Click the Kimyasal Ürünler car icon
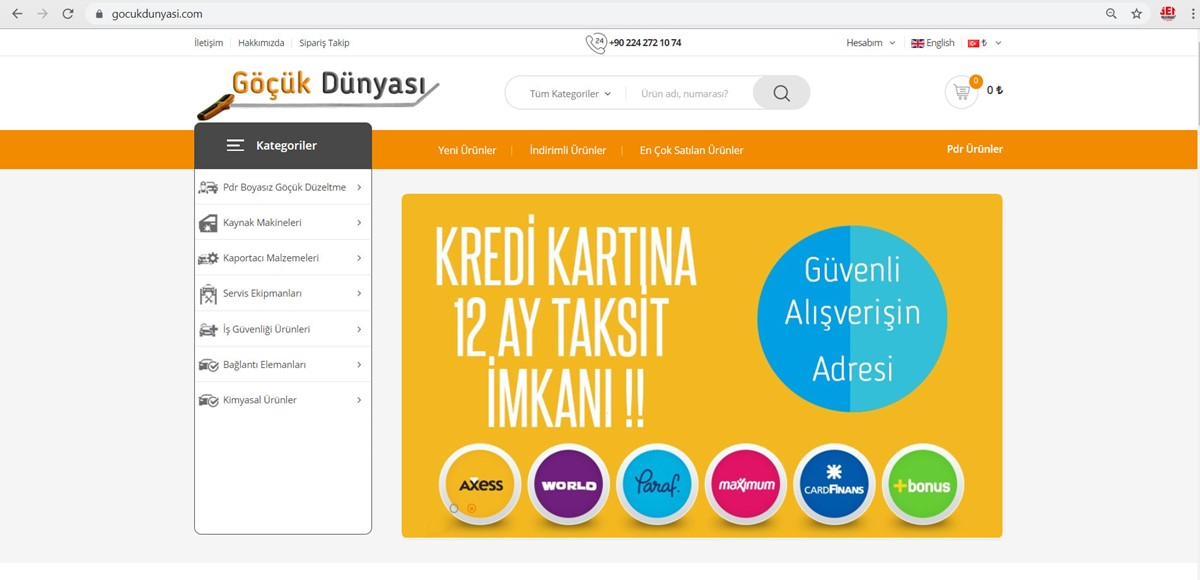 tap(208, 400)
